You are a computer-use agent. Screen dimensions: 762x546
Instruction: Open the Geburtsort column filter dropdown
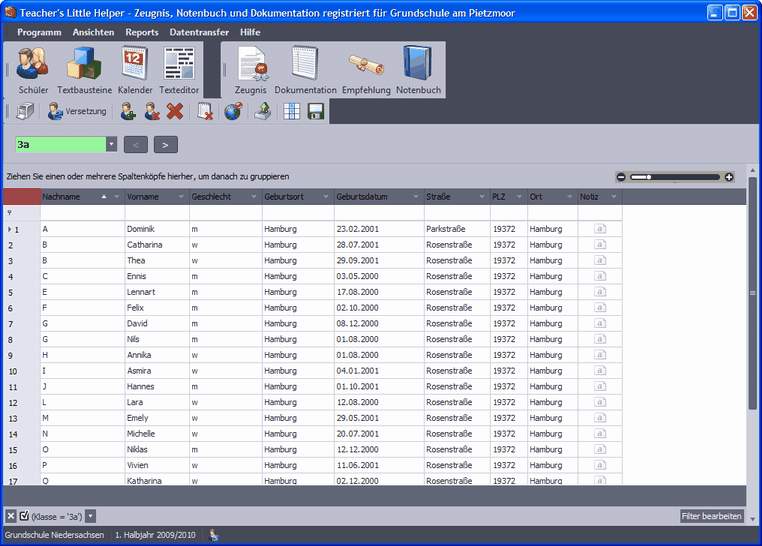[326, 197]
